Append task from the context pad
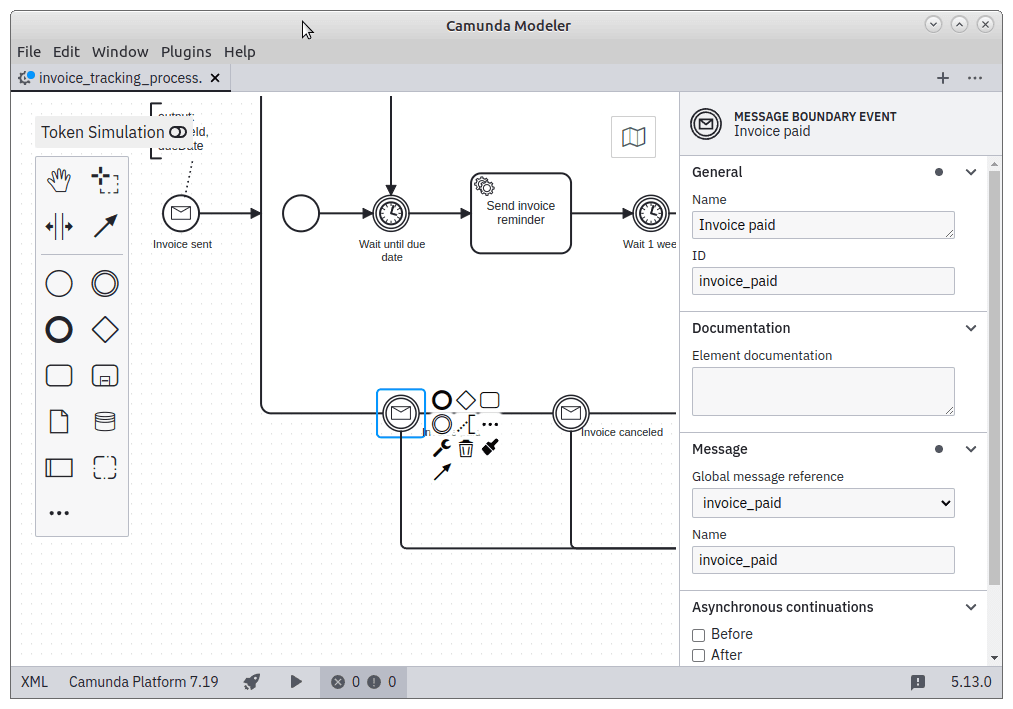 [x=490, y=400]
